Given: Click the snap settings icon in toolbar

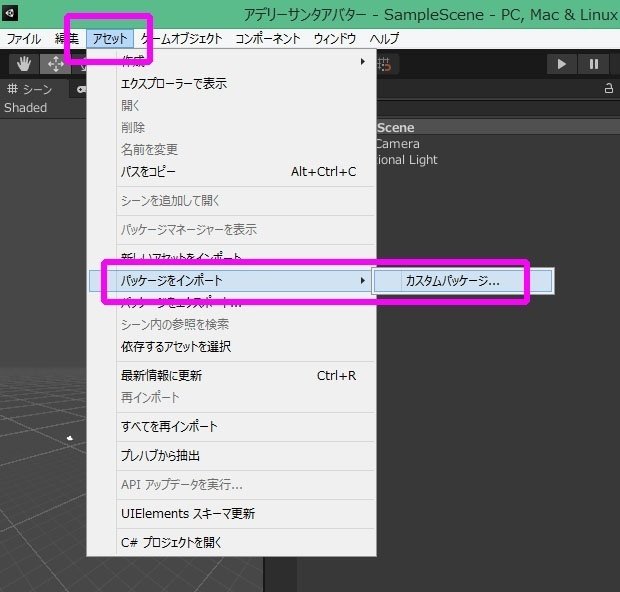Looking at the screenshot, I should click(x=384, y=64).
